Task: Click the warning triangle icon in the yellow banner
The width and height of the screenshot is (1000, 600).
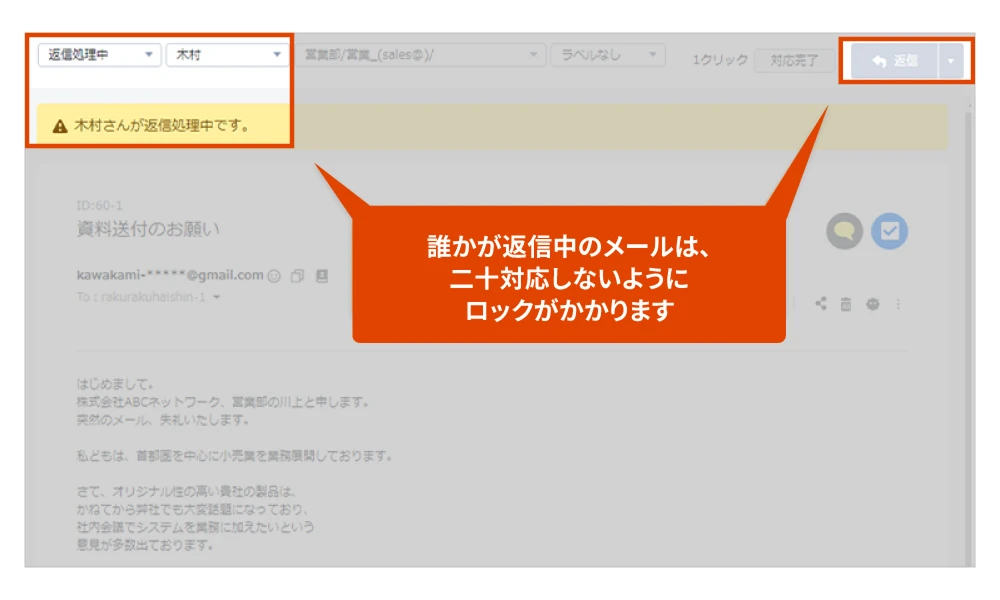Action: point(60,126)
